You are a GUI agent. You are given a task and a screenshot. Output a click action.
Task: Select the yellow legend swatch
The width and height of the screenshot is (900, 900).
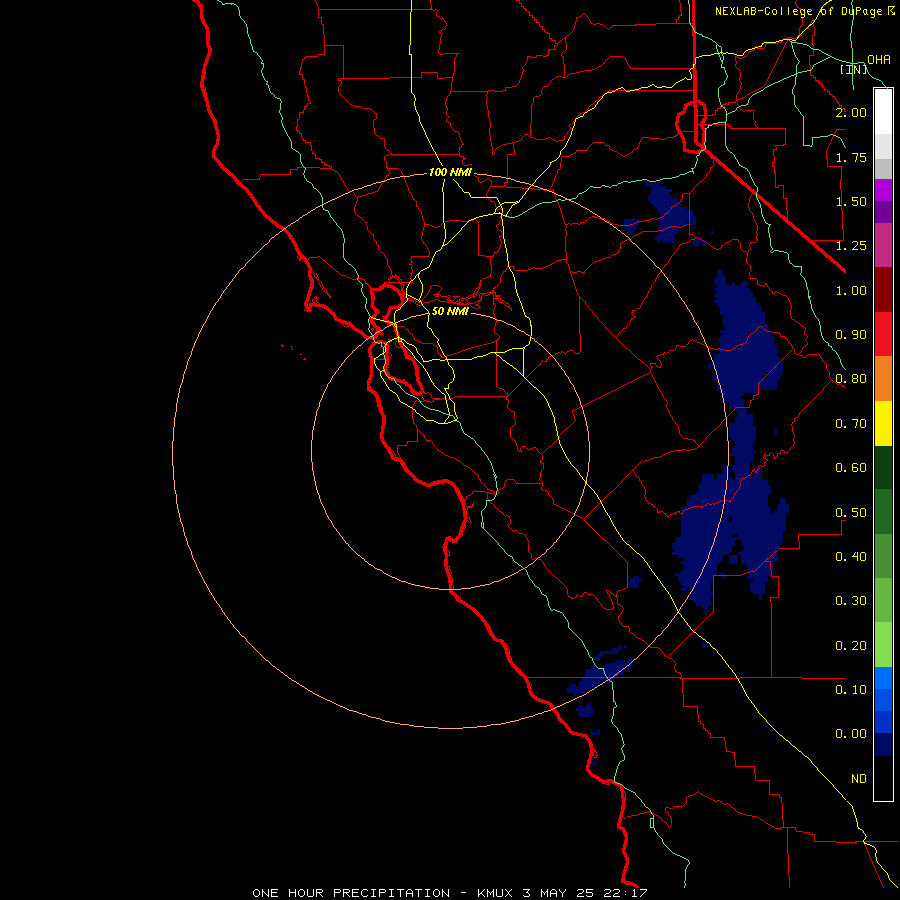coord(883,423)
